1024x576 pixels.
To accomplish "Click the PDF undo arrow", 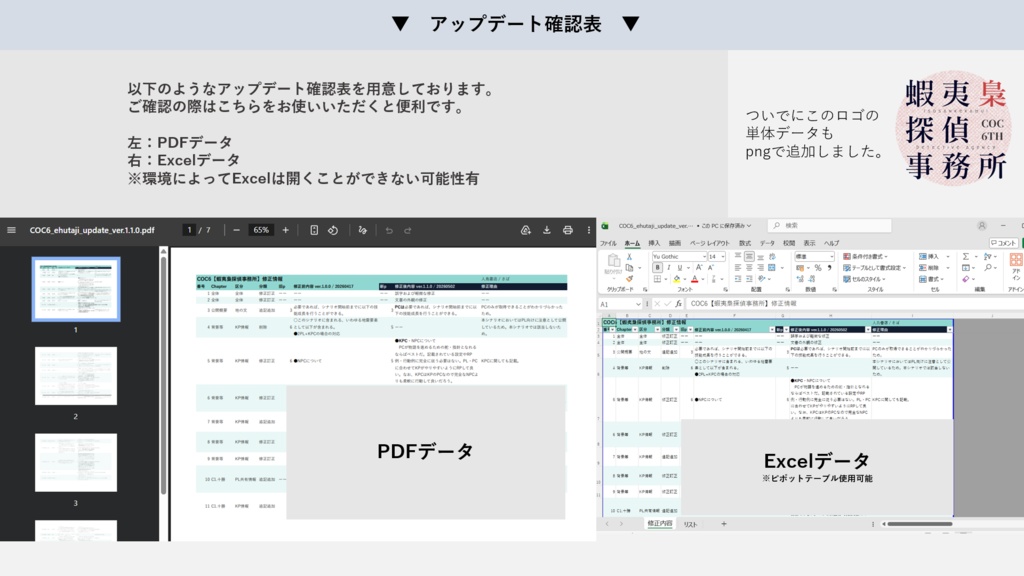I will [x=389, y=230].
